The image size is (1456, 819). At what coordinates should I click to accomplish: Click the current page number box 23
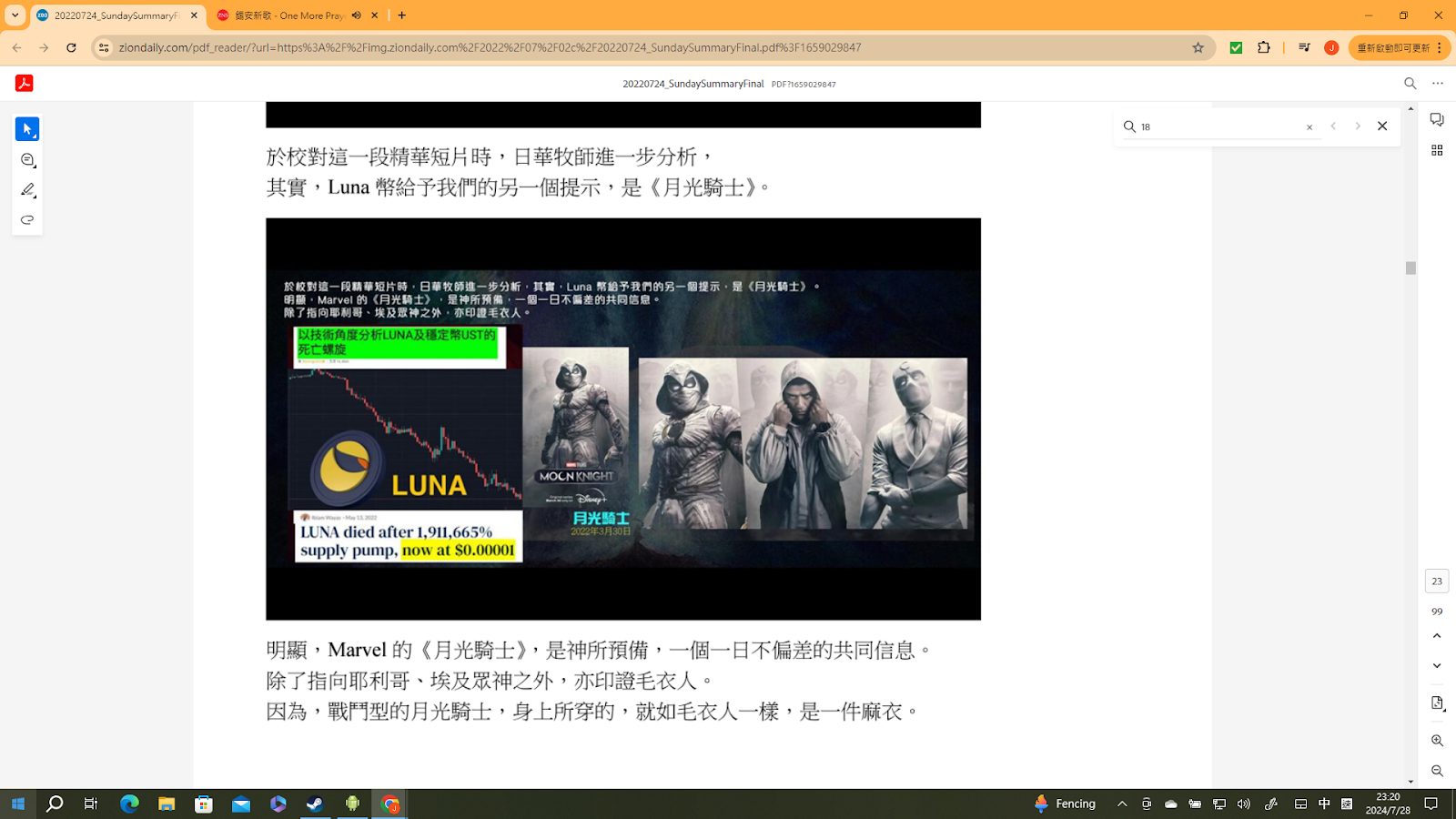(1437, 581)
